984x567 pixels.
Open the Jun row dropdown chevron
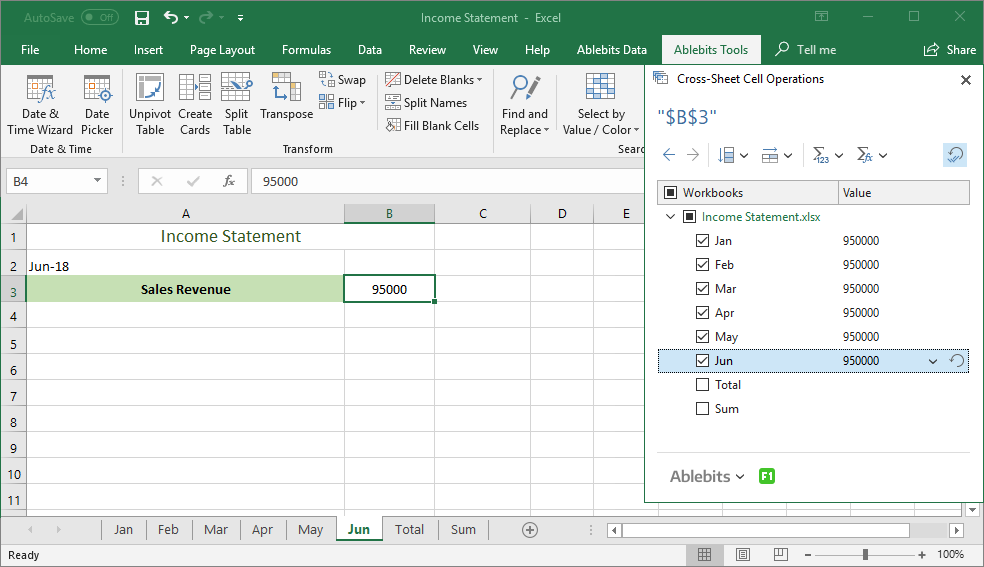point(933,361)
